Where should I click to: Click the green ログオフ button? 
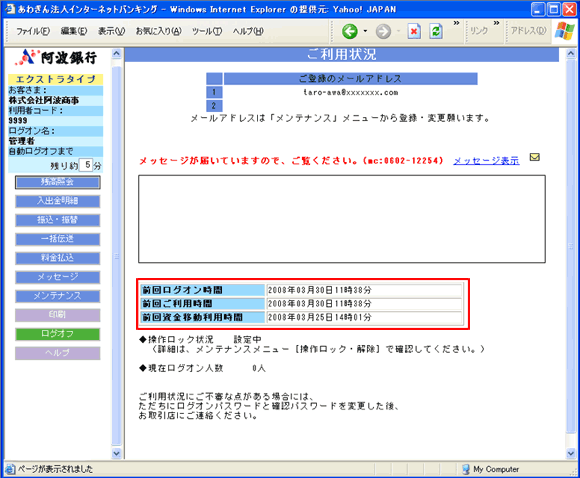coord(57,334)
